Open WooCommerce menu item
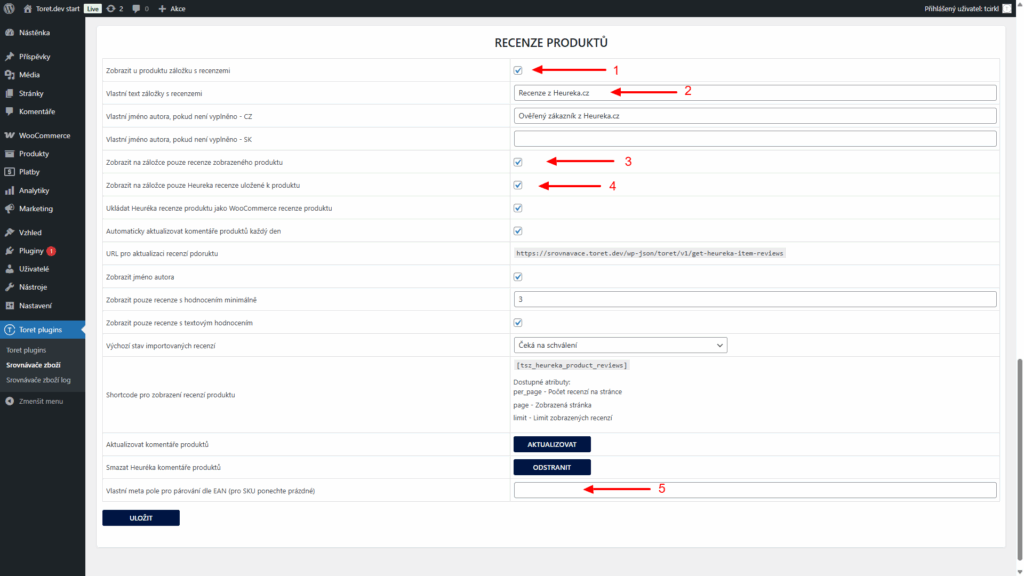 point(42,135)
